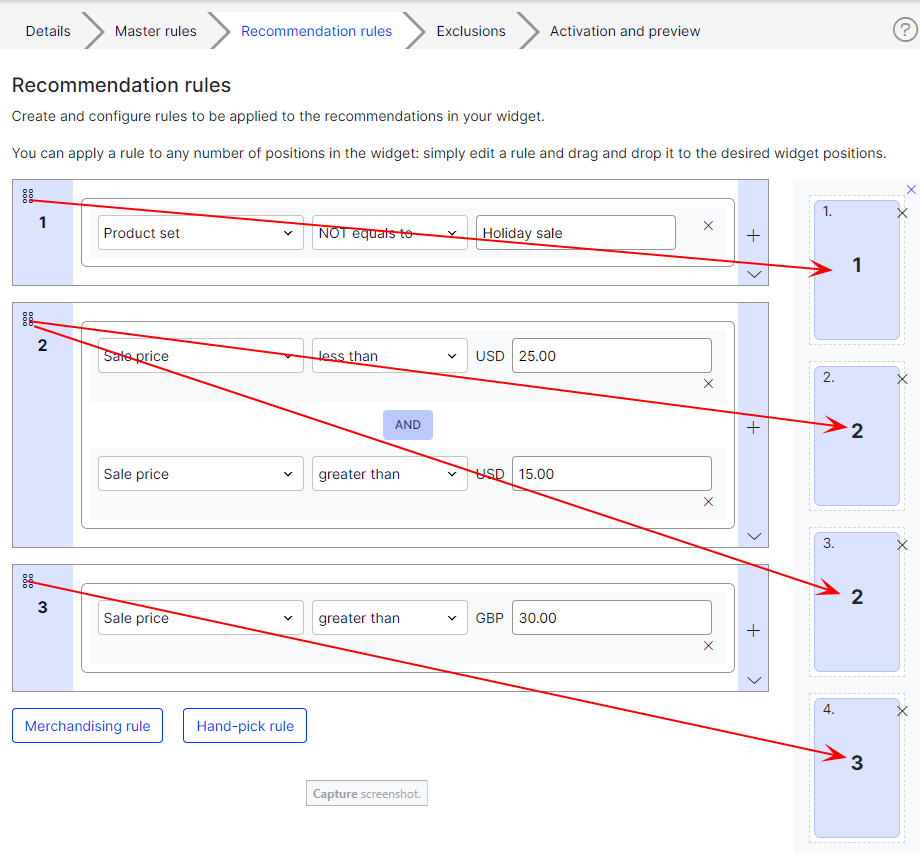Open the less than operator dropdown

tap(389, 356)
